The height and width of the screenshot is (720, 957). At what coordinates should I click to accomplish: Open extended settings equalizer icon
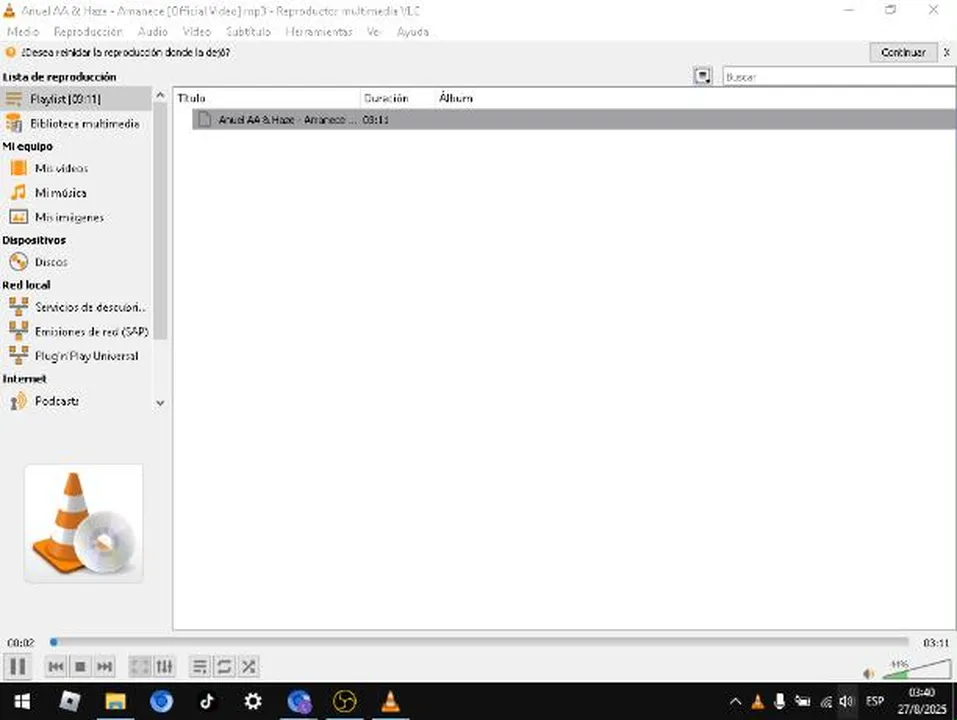pos(164,666)
